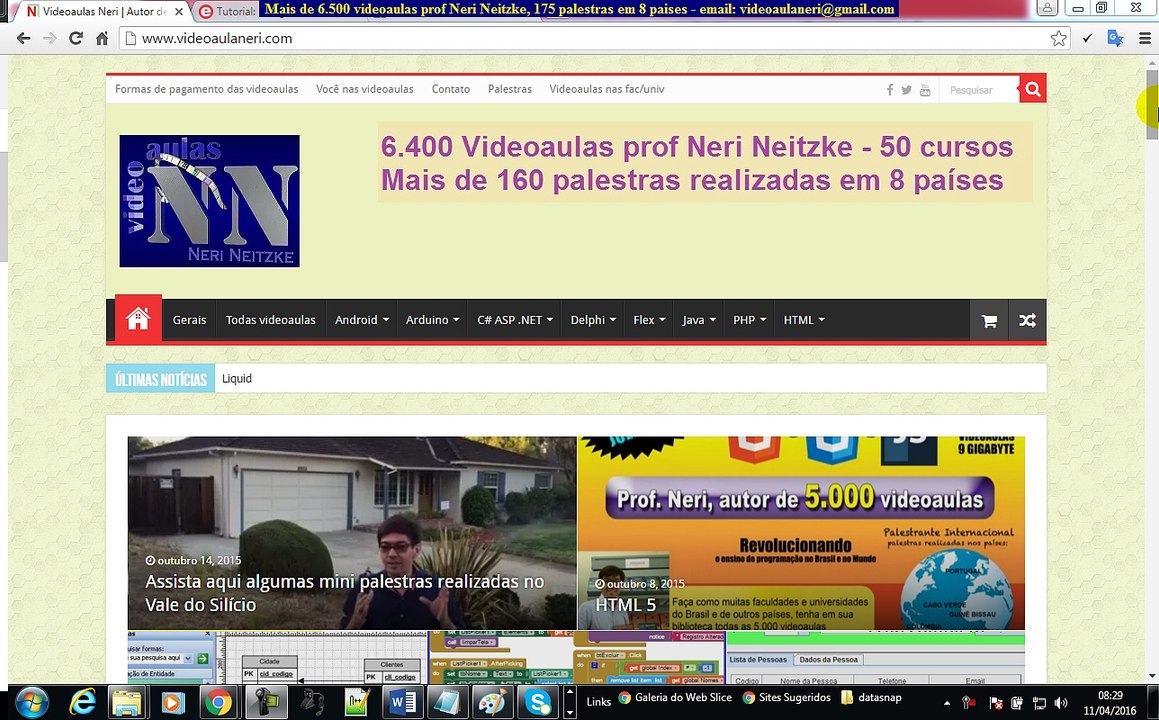Click the shuffle random article icon
The width and height of the screenshot is (1159, 720).
pos(1027,320)
